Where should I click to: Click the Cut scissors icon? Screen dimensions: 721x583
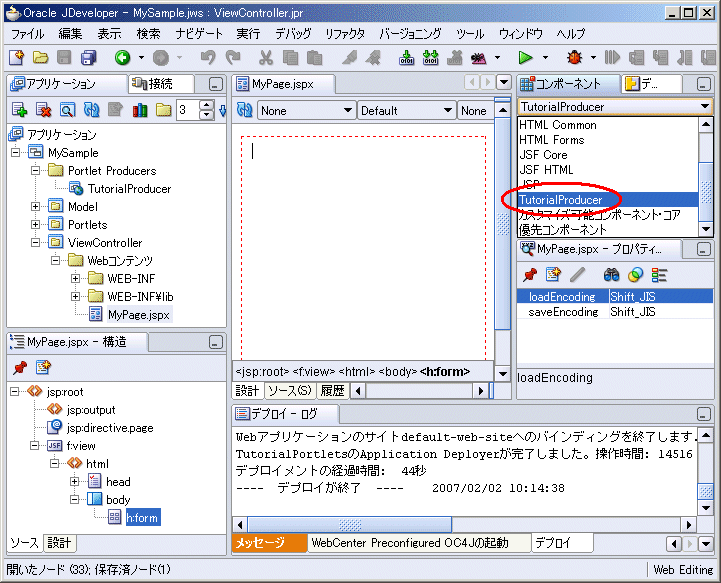(266, 57)
